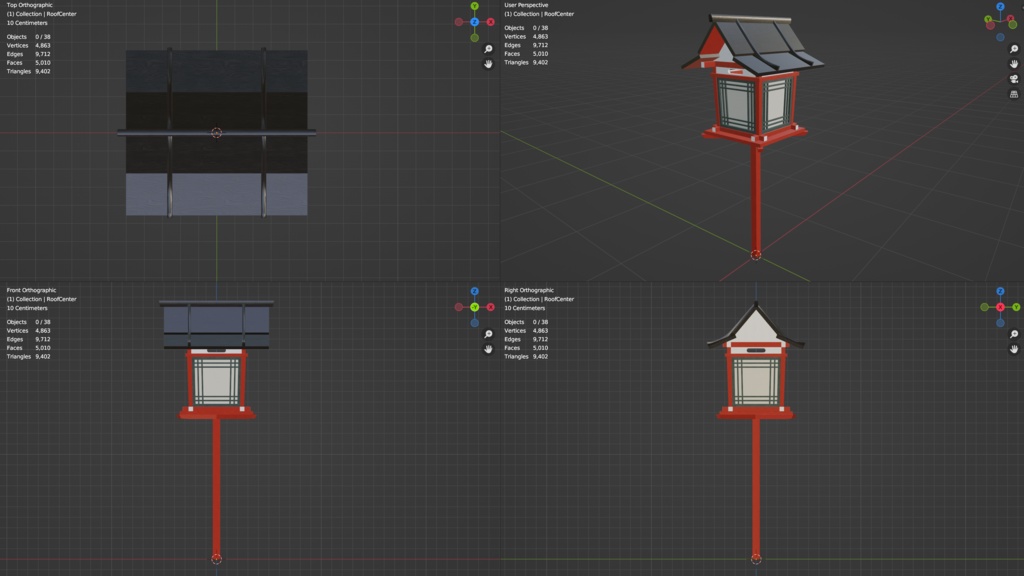Click the pan hand icon in Front Orthographic viewport

pyautogui.click(x=488, y=349)
